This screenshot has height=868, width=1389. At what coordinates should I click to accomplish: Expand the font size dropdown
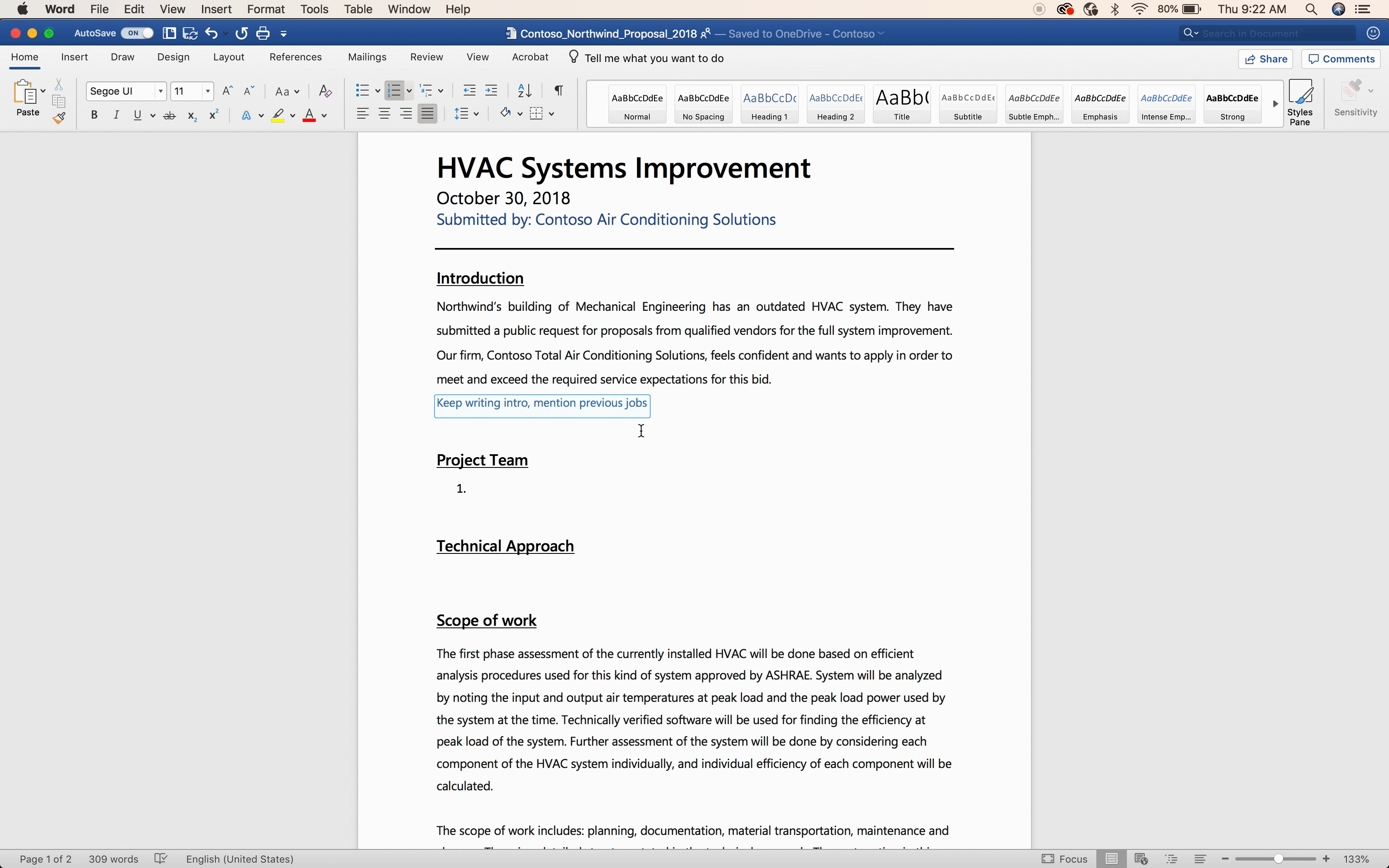click(x=208, y=91)
